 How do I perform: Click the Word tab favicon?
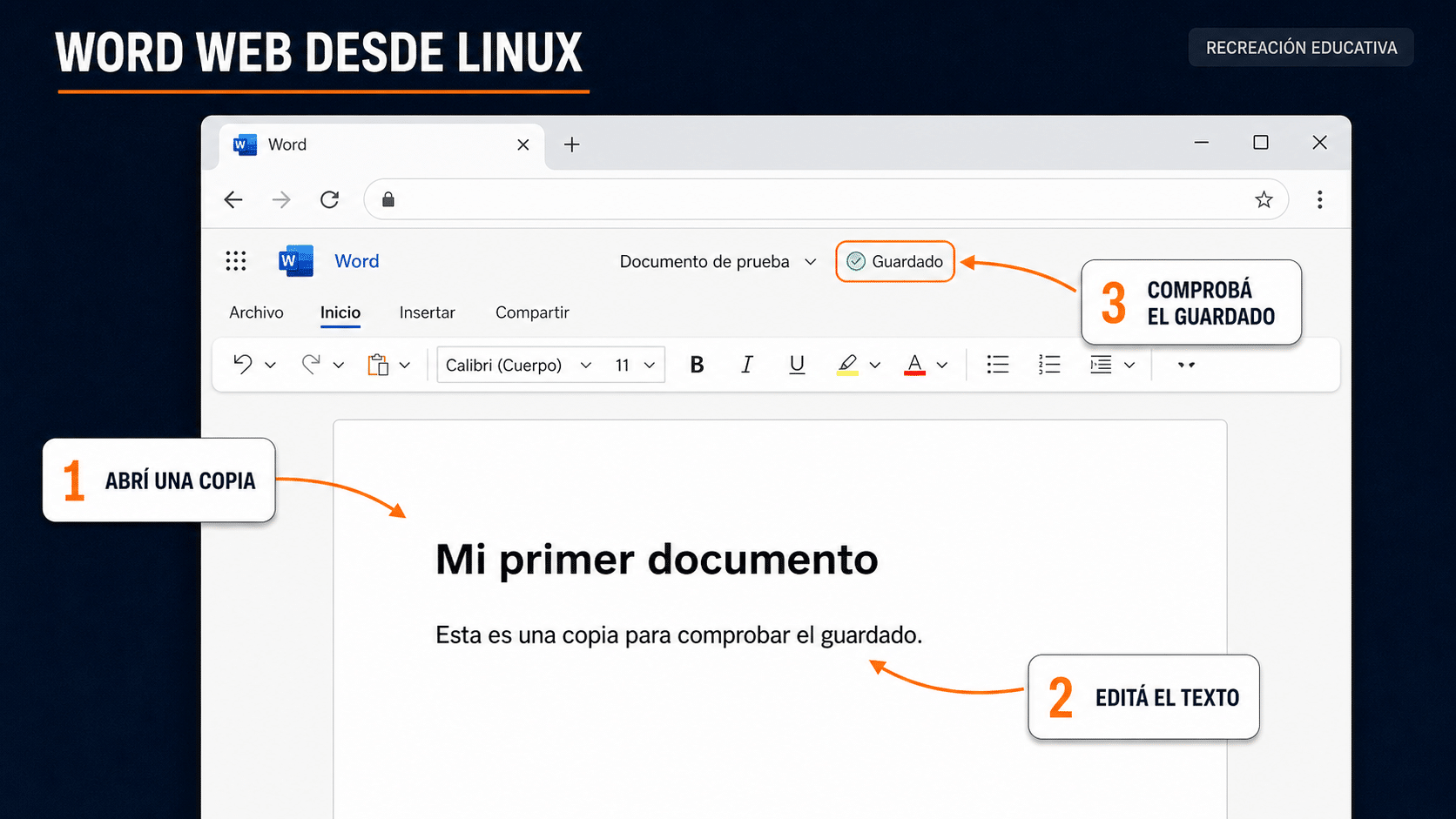(245, 144)
